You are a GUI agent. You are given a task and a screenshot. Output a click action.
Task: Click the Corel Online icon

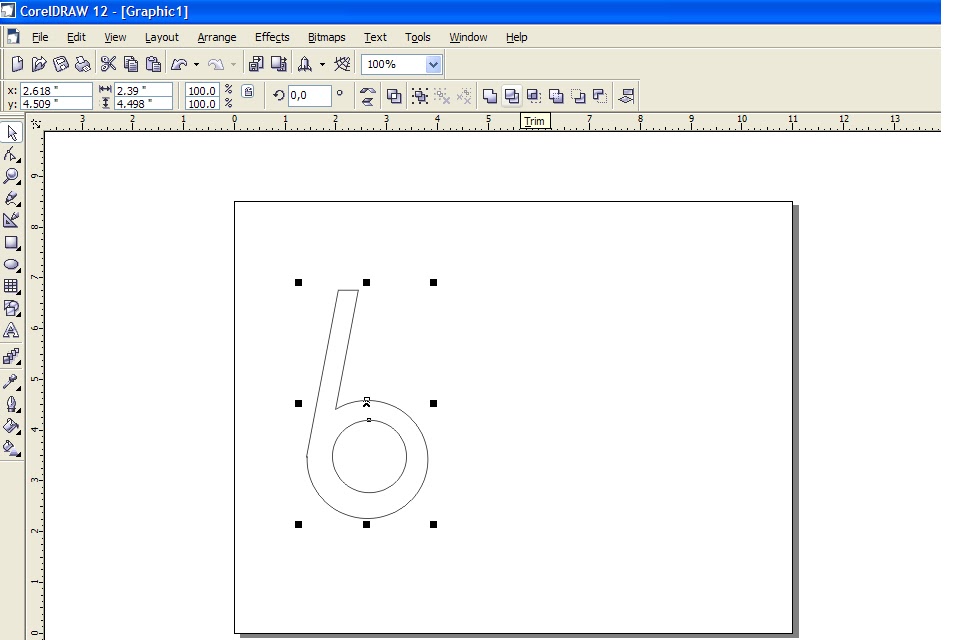[343, 64]
